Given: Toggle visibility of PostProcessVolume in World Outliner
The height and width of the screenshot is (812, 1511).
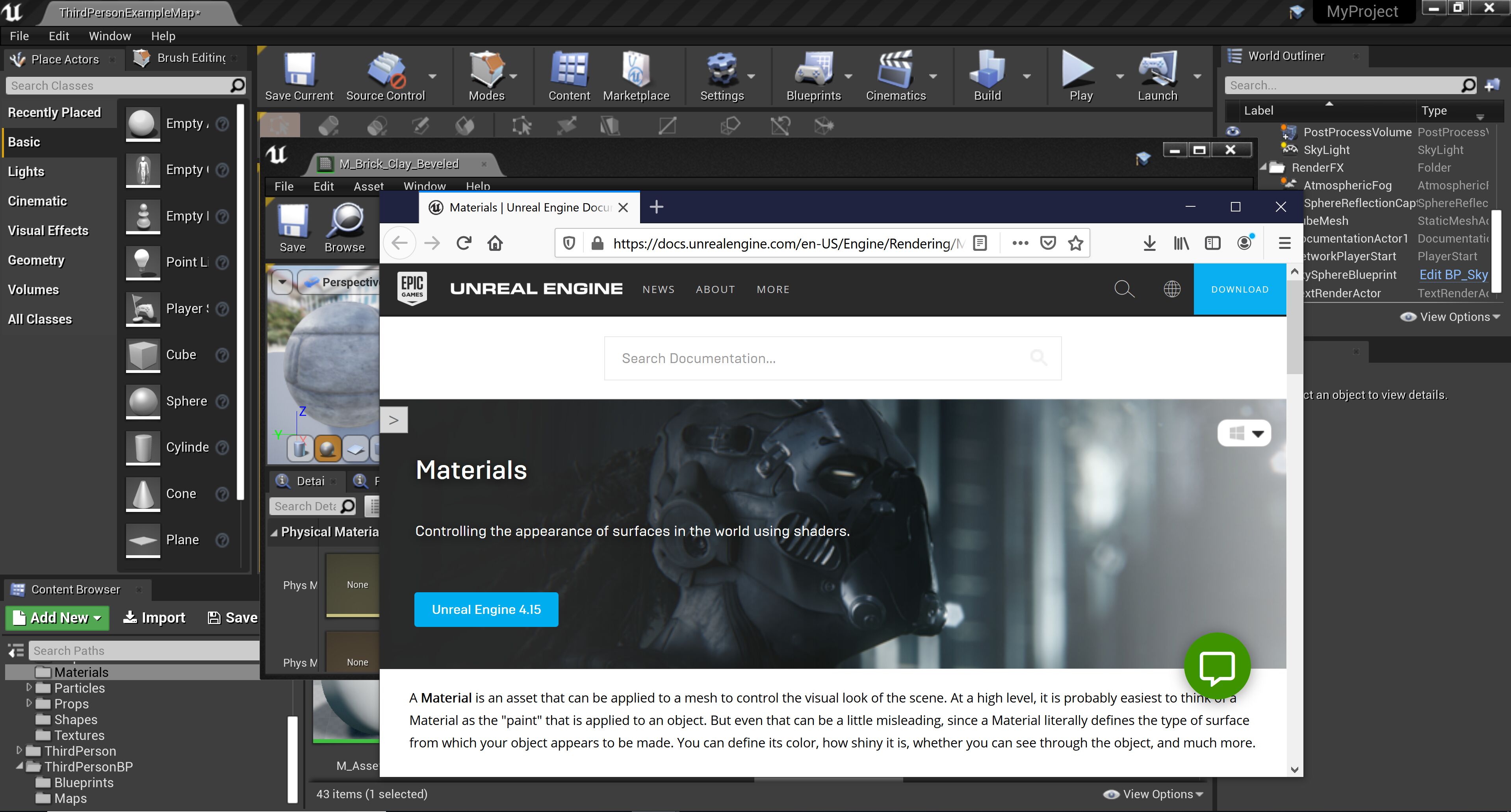Looking at the screenshot, I should tap(1234, 132).
